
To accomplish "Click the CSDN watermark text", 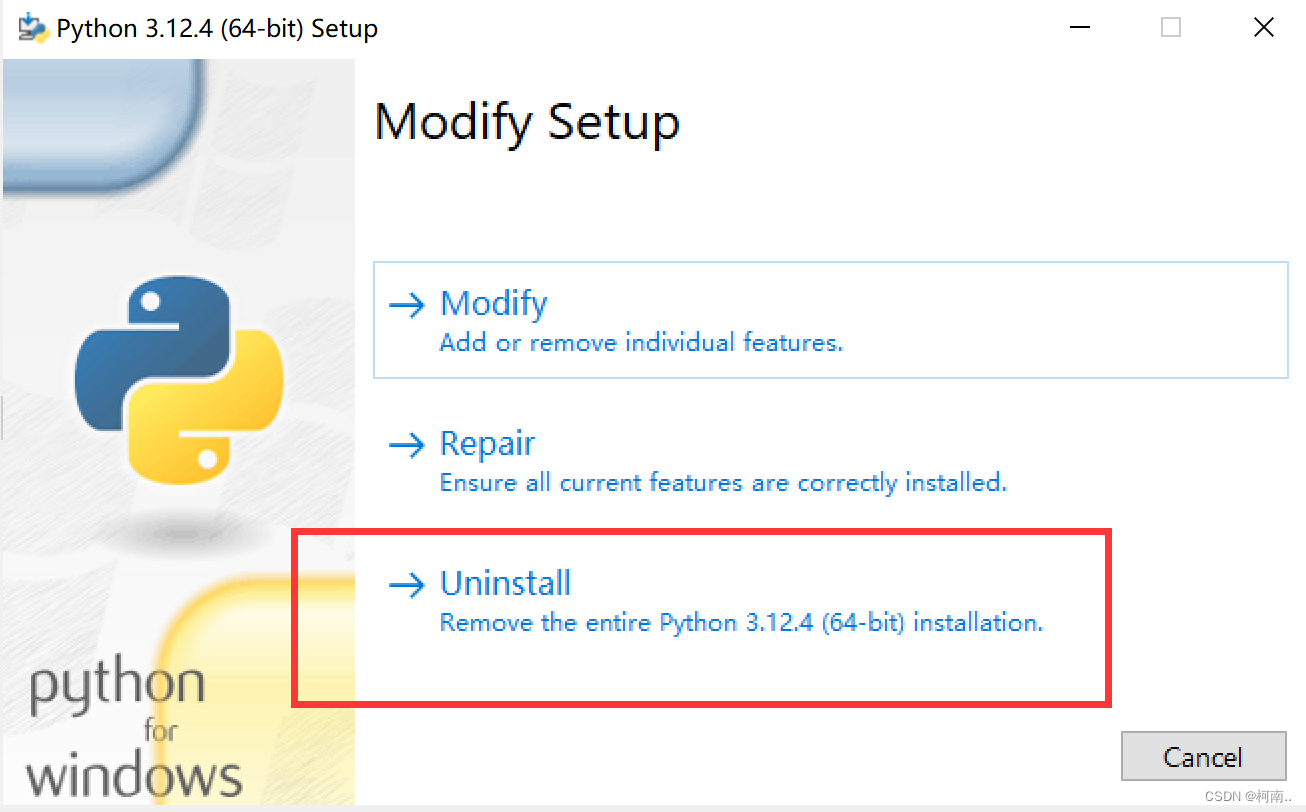I will [1247, 798].
